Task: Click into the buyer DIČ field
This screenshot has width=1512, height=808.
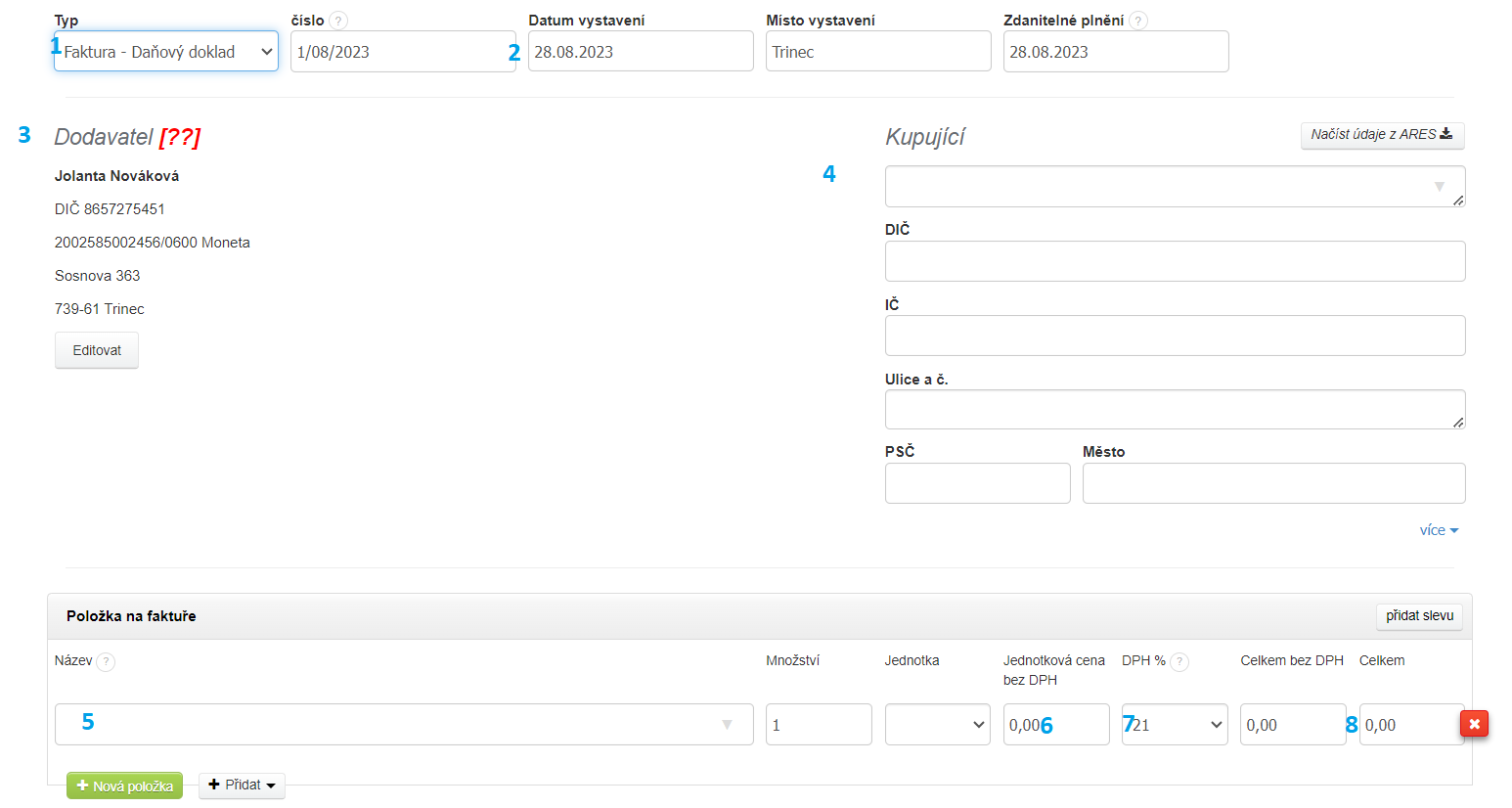Action: click(1175, 261)
